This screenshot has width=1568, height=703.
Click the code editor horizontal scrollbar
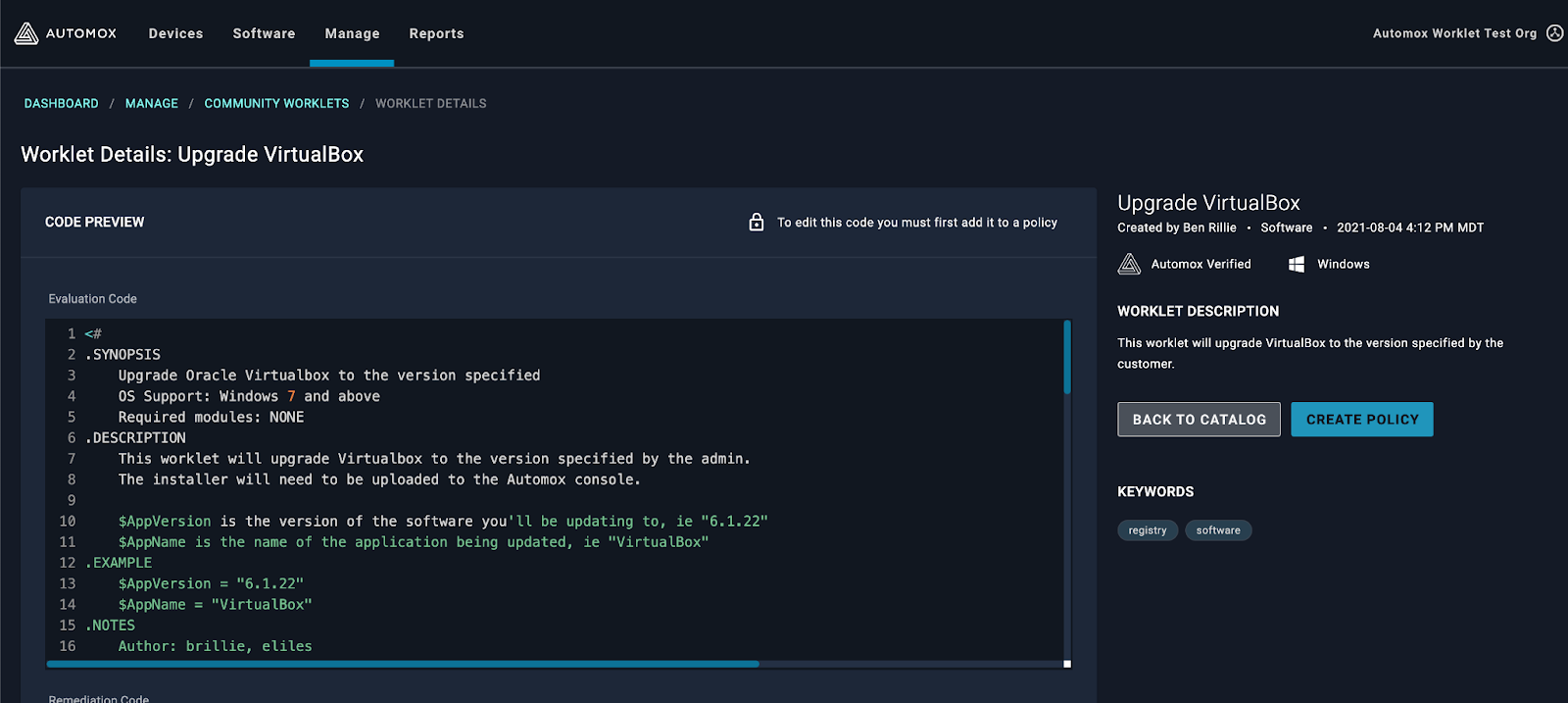(x=403, y=664)
